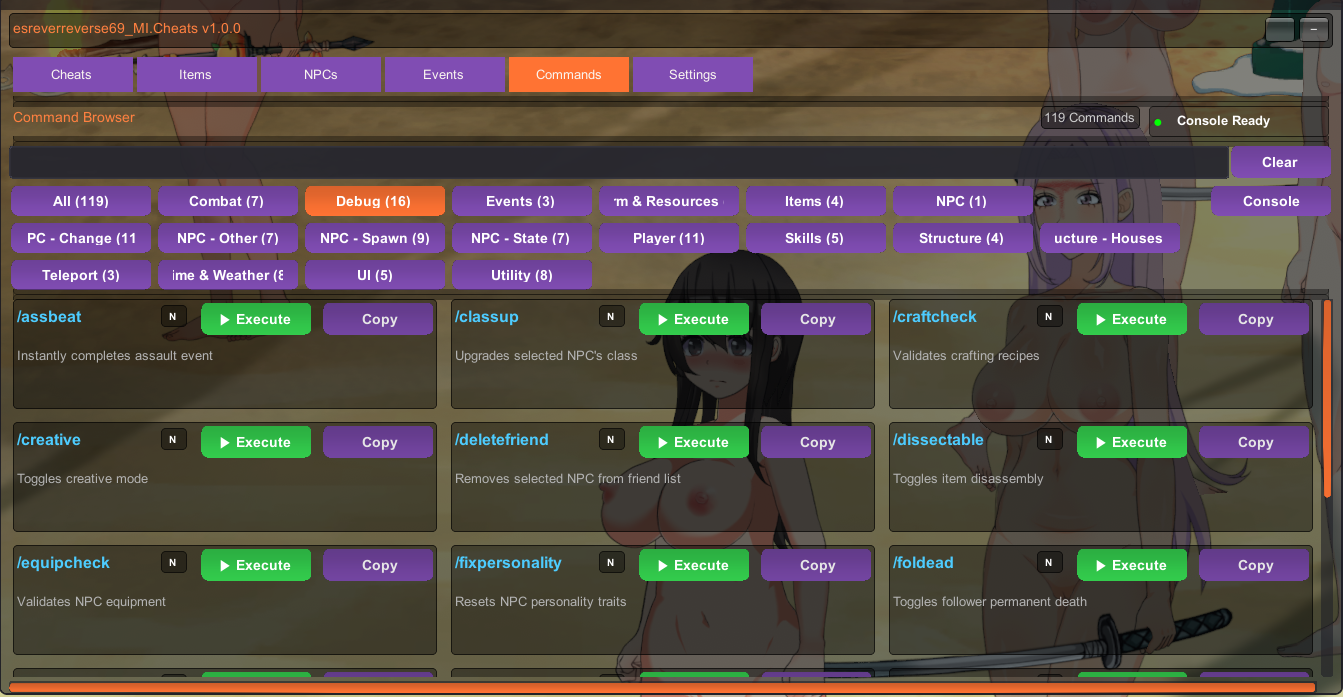Filter by All (119) category
1343x697 pixels.
(x=81, y=201)
